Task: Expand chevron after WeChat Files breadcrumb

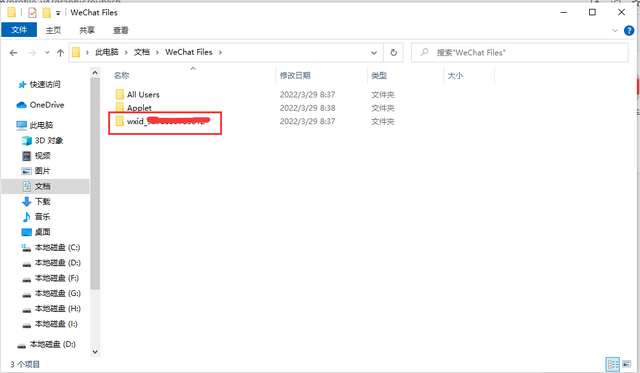Action: (x=220, y=52)
